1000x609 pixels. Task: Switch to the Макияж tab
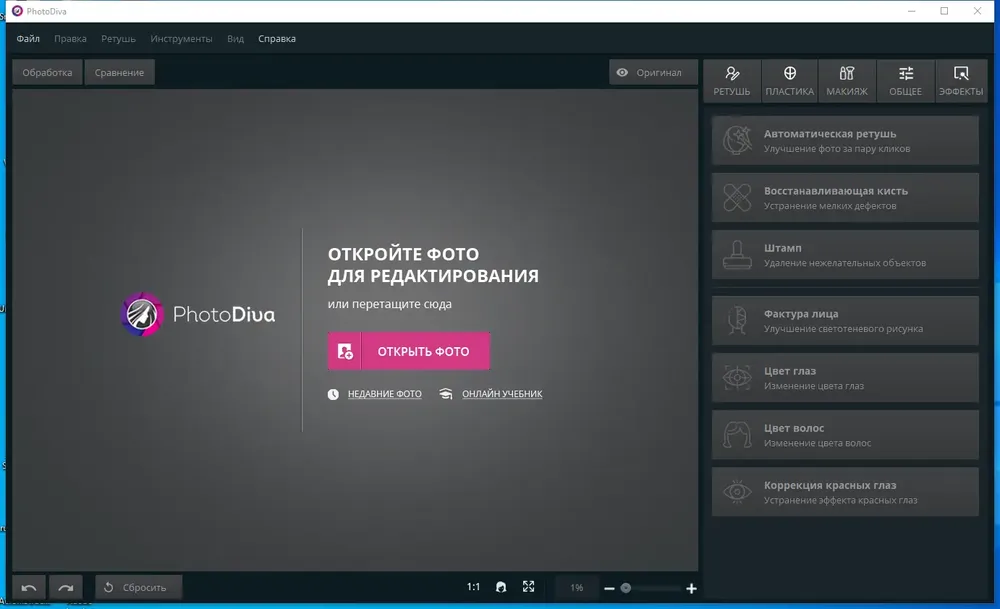click(x=847, y=80)
